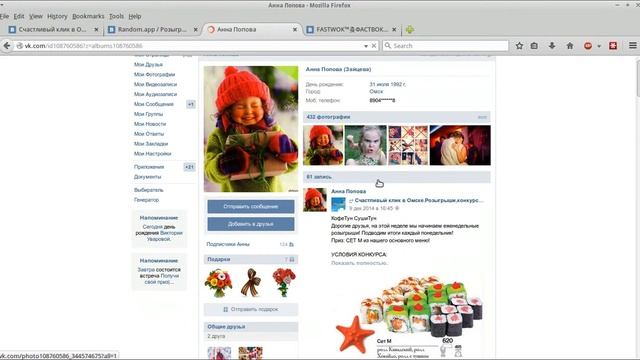Click the search magnifier icon

coord(388,46)
